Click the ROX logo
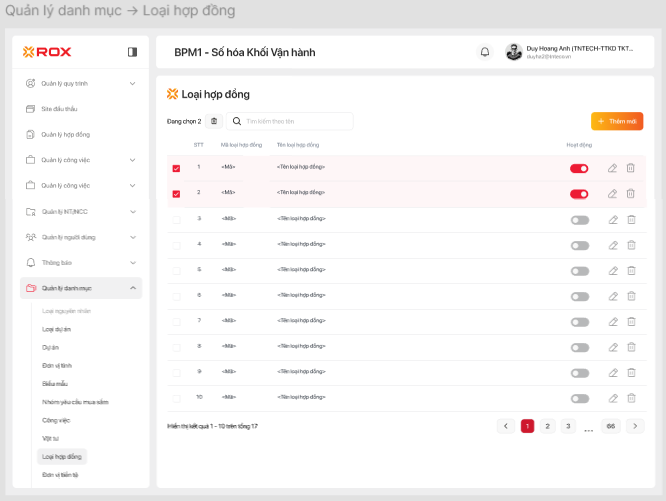Screen dimensions: 666x501 (47, 52)
